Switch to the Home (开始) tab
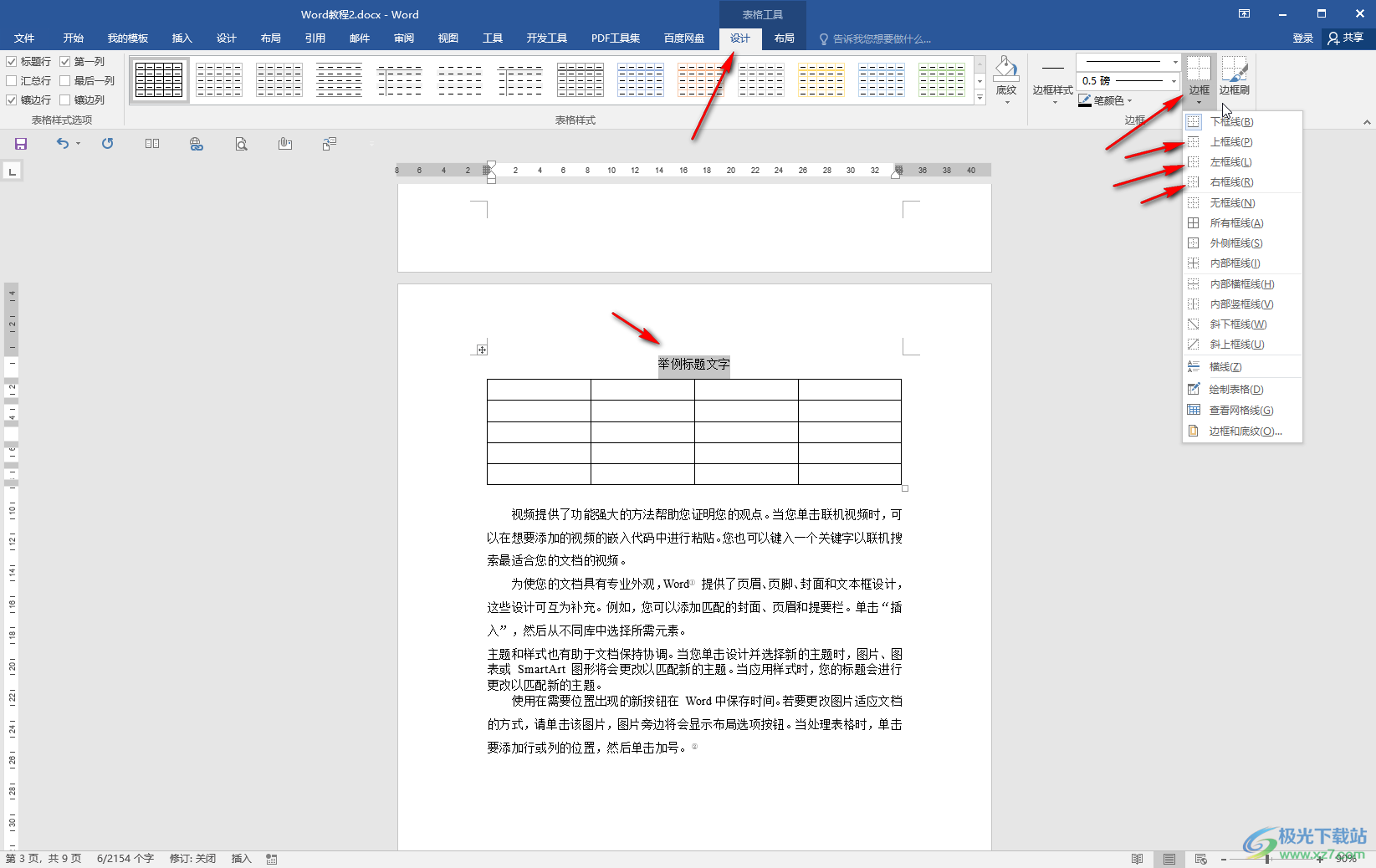The width and height of the screenshot is (1376, 868). pyautogui.click(x=74, y=38)
